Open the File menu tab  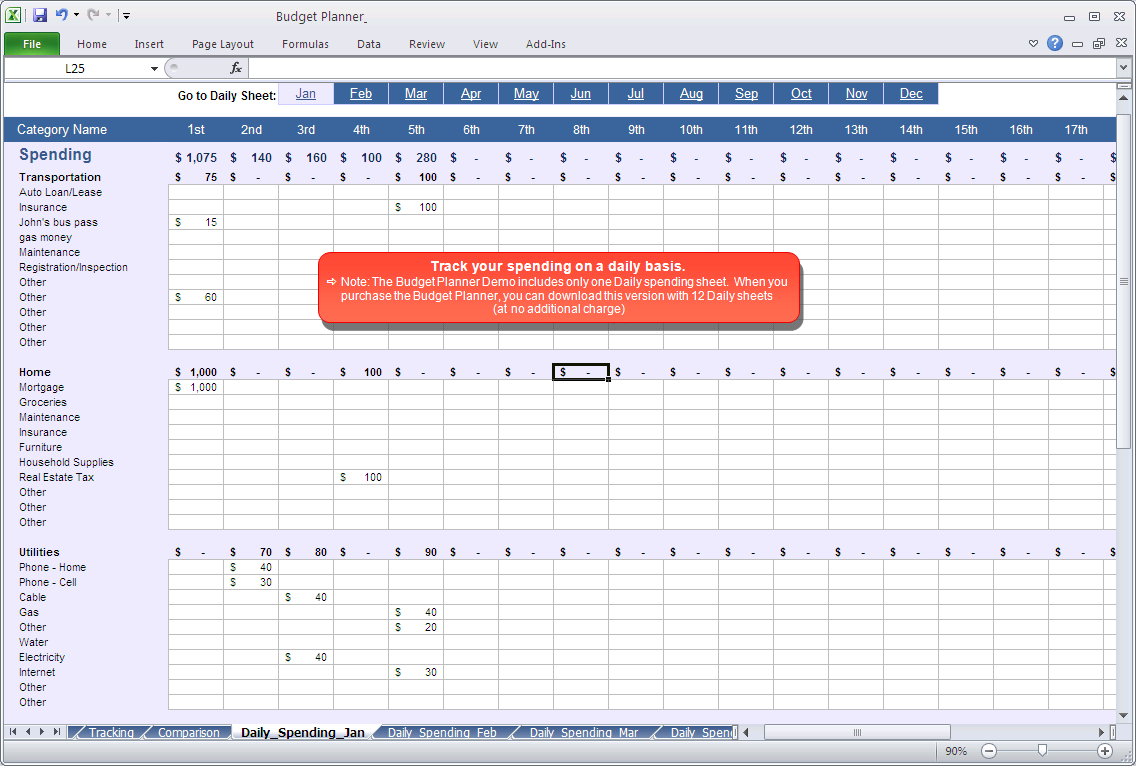pos(32,44)
